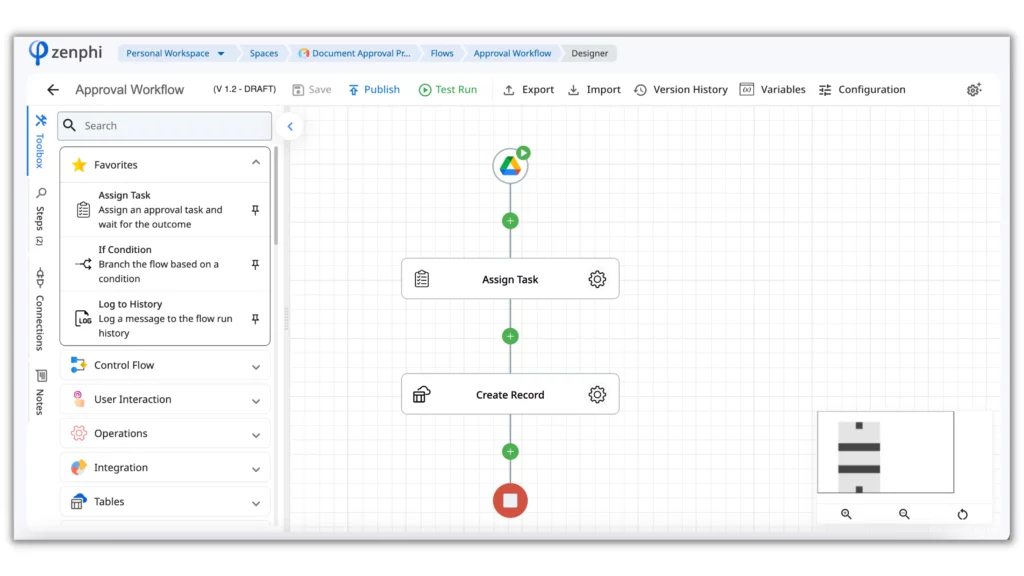This screenshot has width=1024, height=576.
Task: Switch to the Notes tab
Action: 40,392
